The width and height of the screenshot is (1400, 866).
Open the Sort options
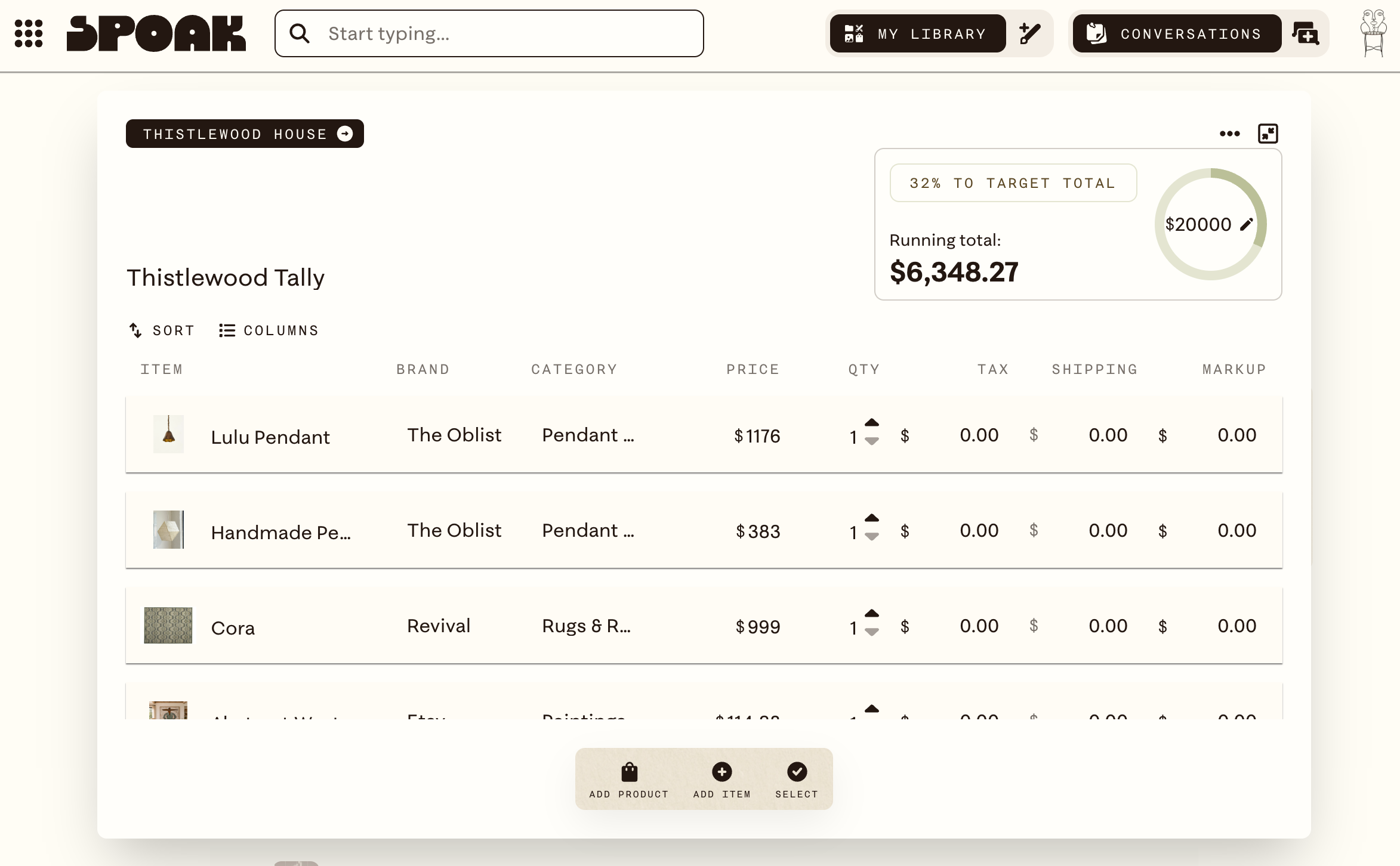point(162,330)
